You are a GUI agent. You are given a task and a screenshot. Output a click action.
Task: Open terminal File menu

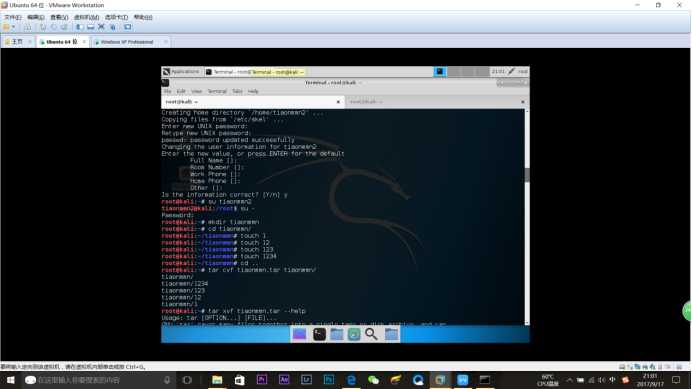click(x=168, y=91)
